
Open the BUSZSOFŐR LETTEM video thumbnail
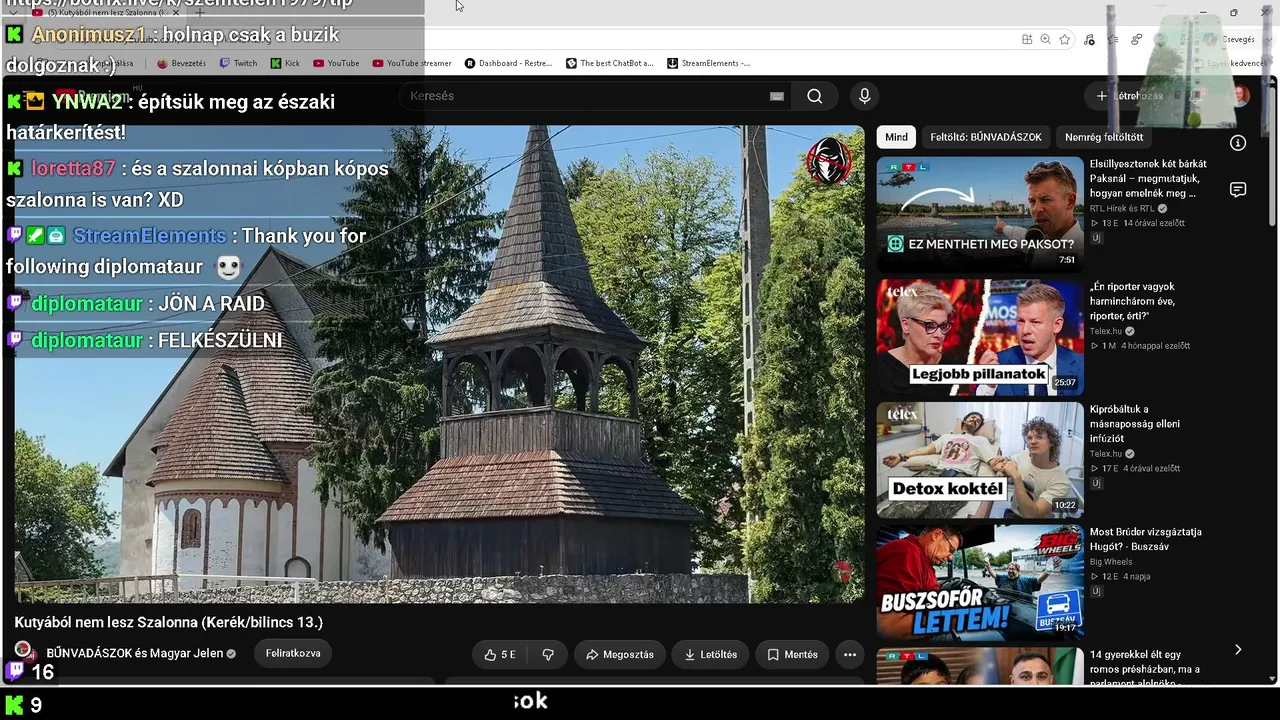(980, 583)
